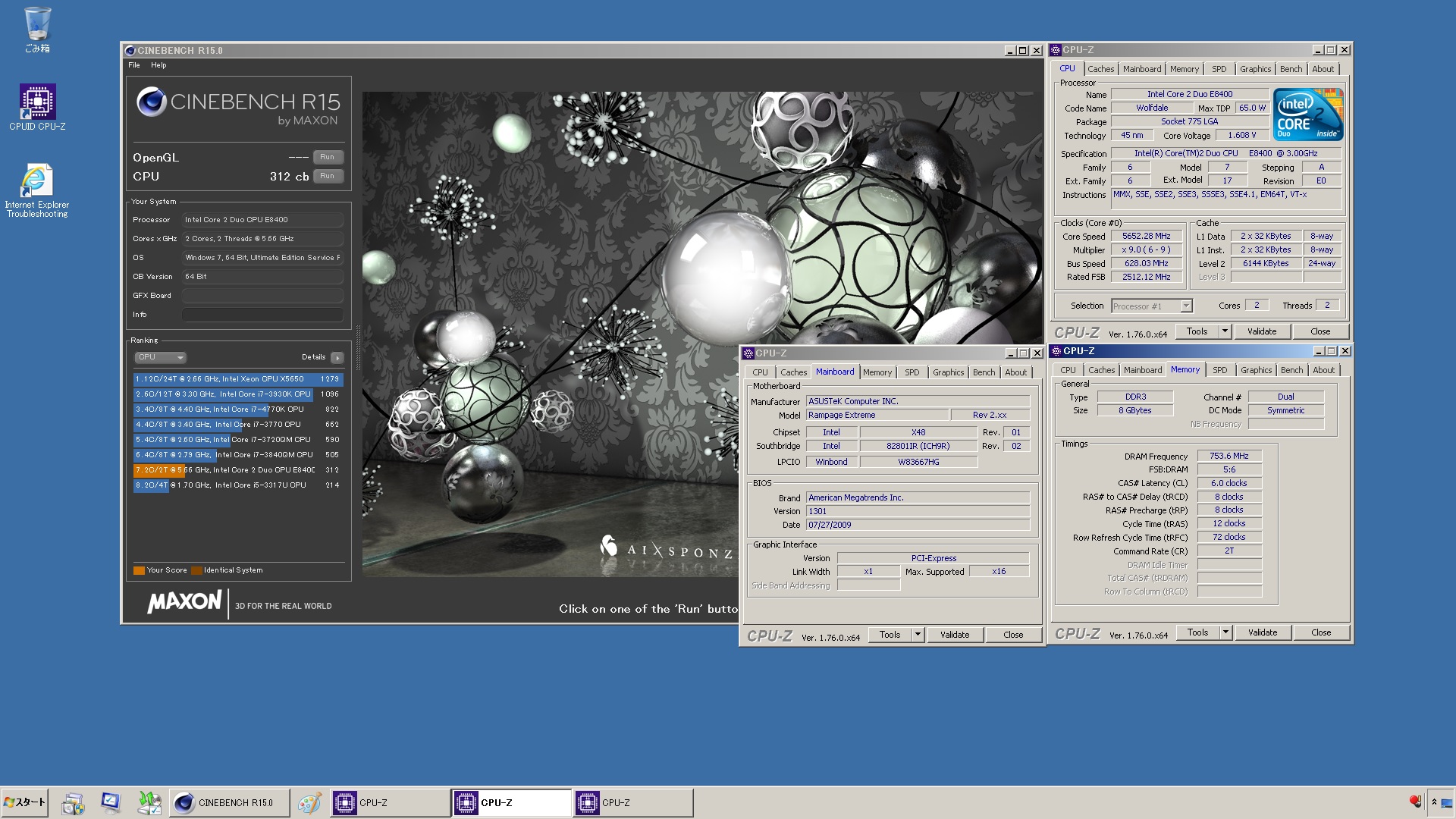
Task: Run the CPU benchmark
Action: [327, 176]
